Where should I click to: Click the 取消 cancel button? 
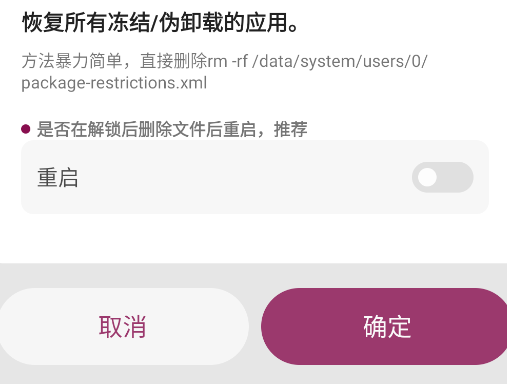[x=123, y=326]
